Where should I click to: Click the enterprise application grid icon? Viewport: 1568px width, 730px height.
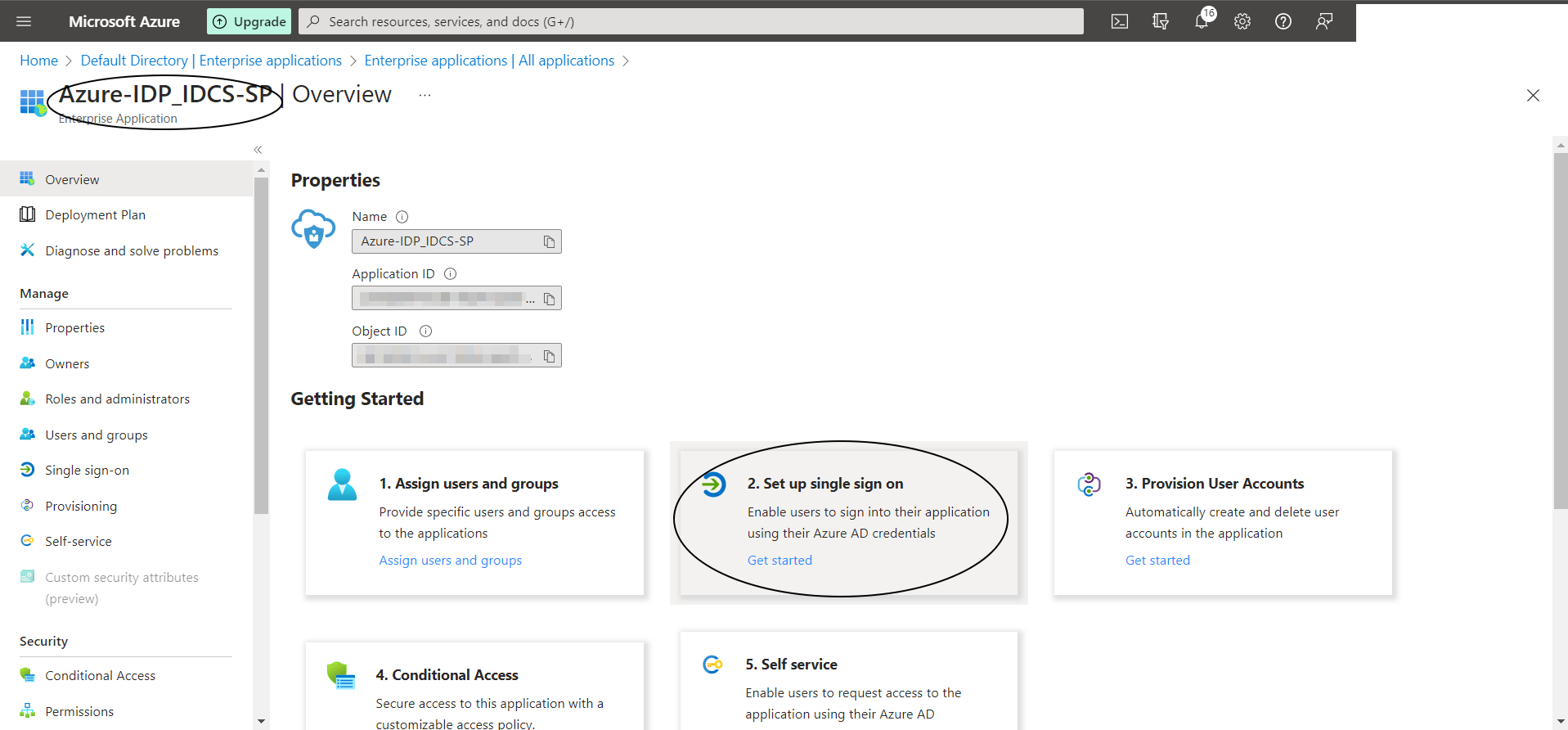pos(33,102)
